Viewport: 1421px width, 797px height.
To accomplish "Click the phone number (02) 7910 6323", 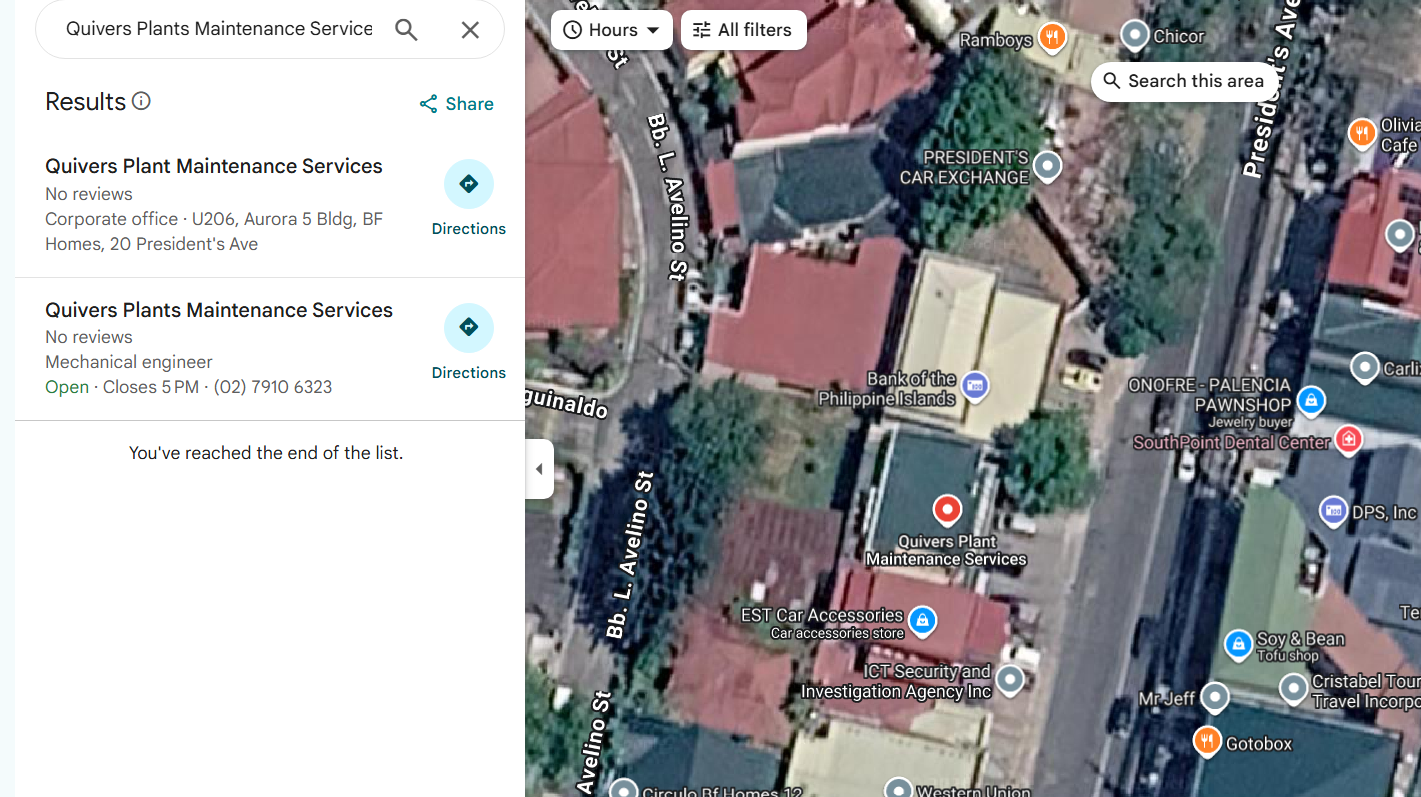I will point(273,387).
